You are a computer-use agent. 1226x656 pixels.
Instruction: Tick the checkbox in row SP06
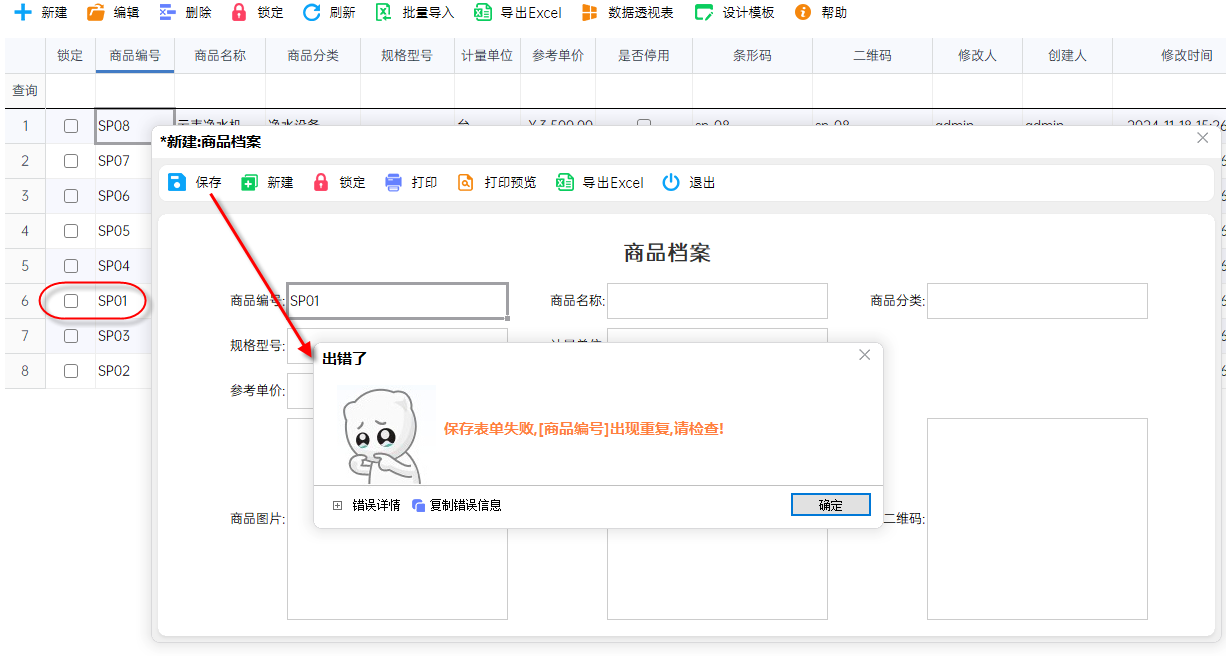pos(71,196)
